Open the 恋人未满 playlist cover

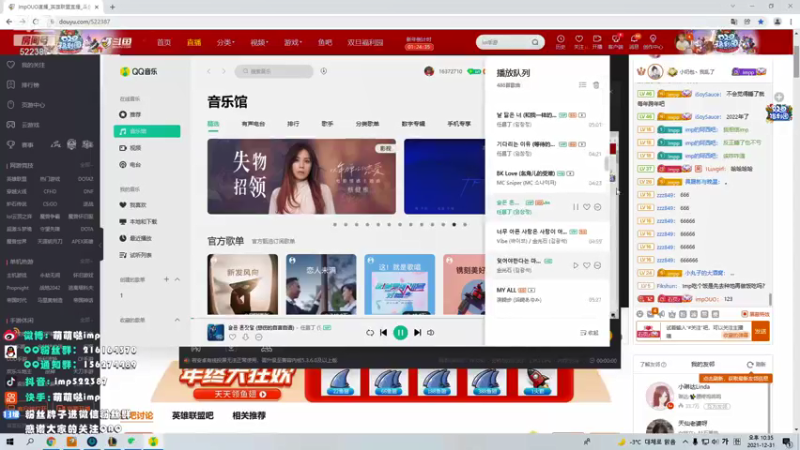[321, 284]
